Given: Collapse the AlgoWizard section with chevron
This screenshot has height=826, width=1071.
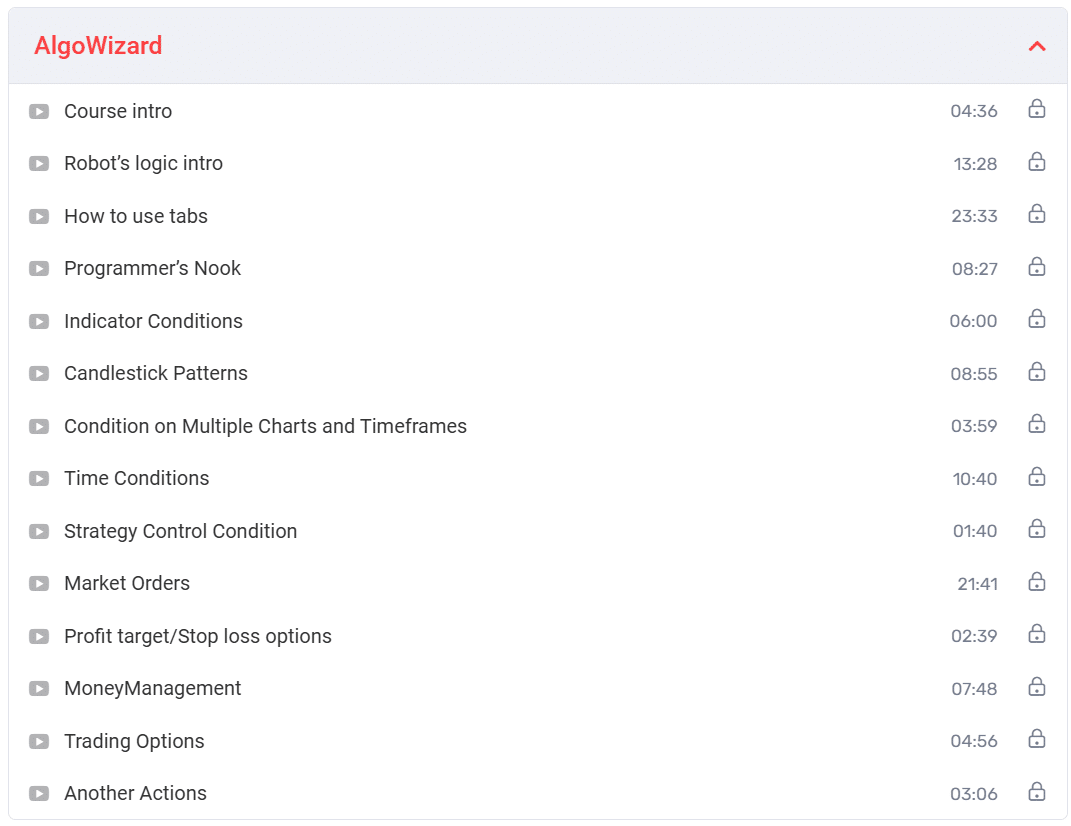Looking at the screenshot, I should [x=1037, y=46].
